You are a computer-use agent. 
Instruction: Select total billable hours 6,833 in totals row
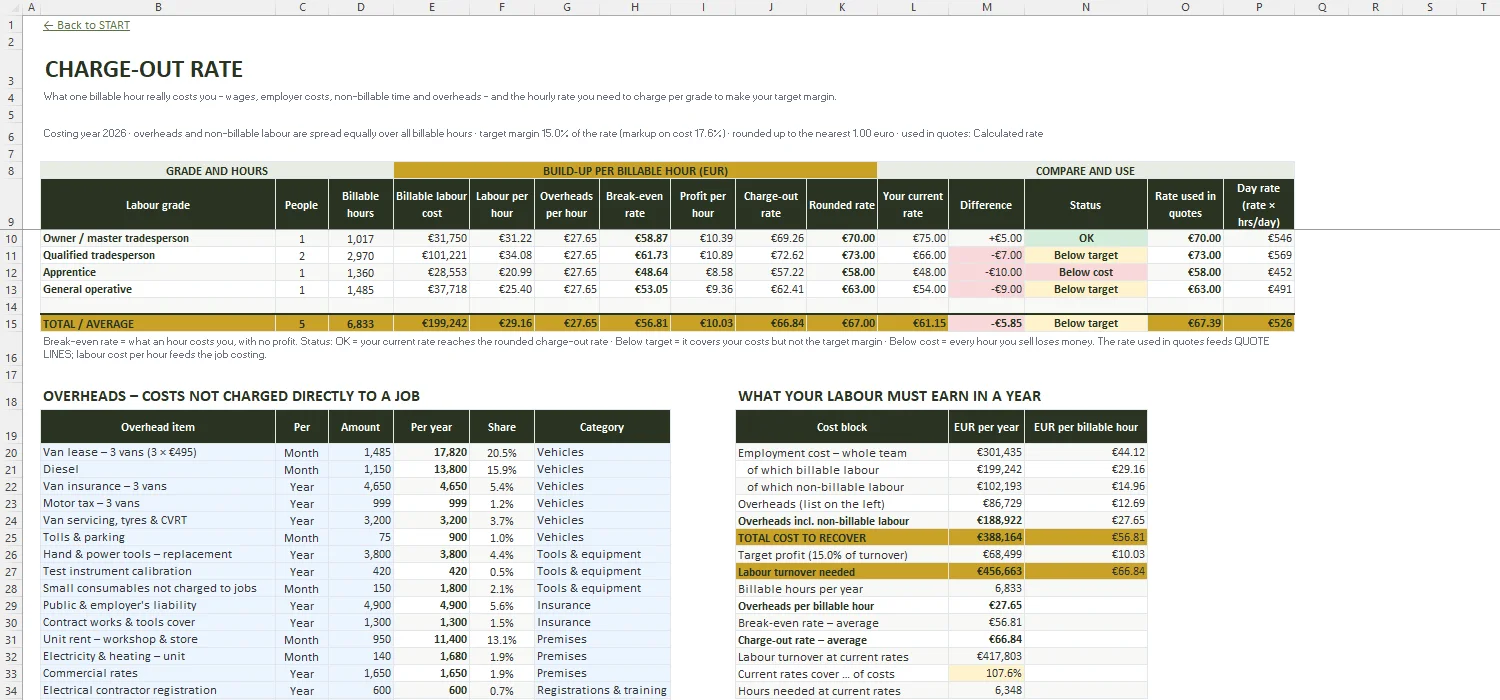point(360,323)
